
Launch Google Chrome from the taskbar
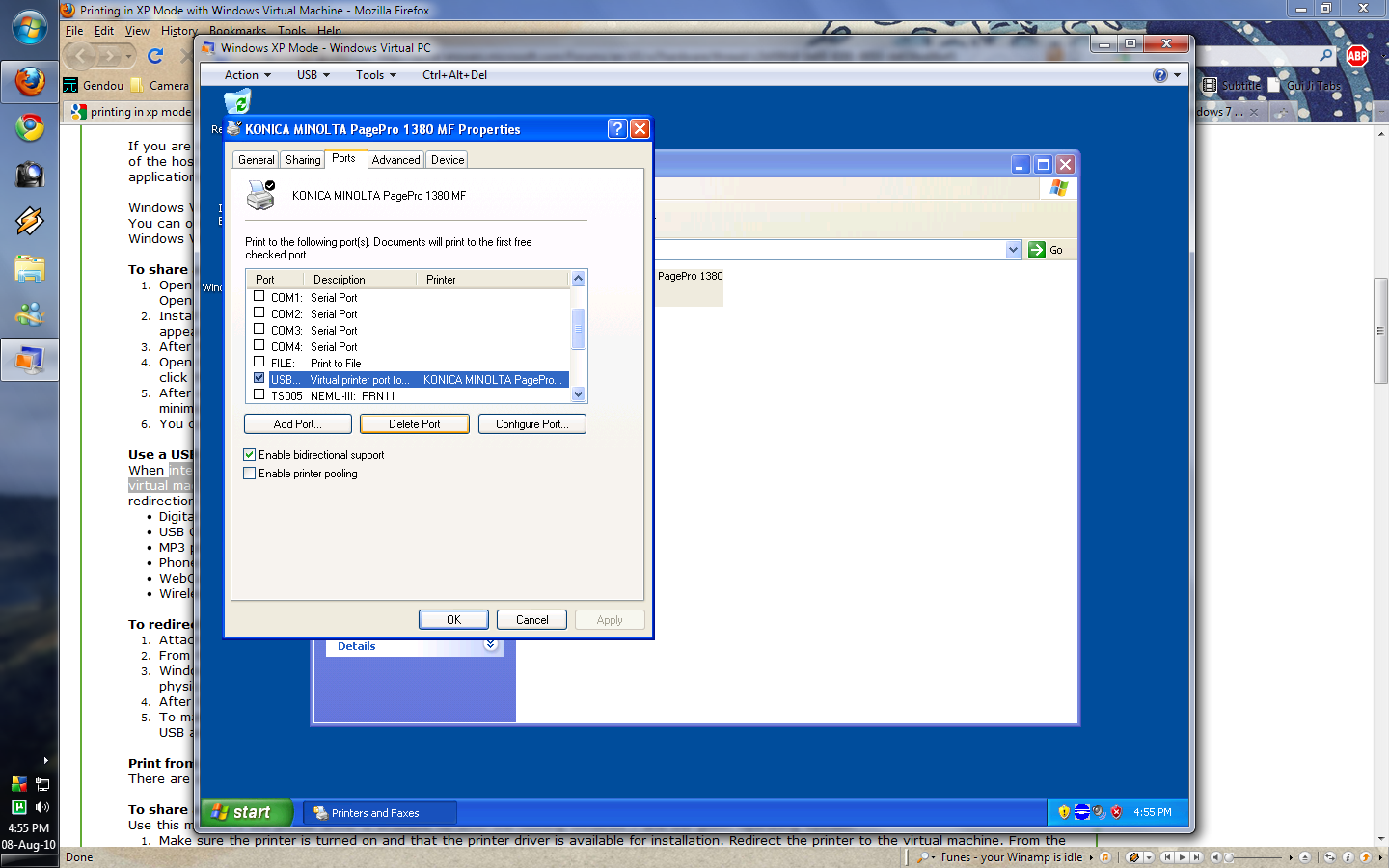tap(29, 127)
